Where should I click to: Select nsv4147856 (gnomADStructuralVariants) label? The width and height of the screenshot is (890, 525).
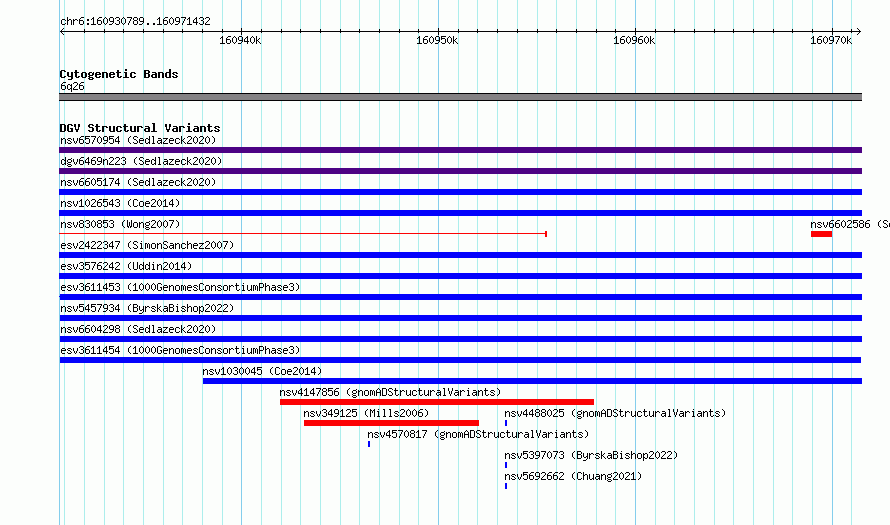pos(391,392)
